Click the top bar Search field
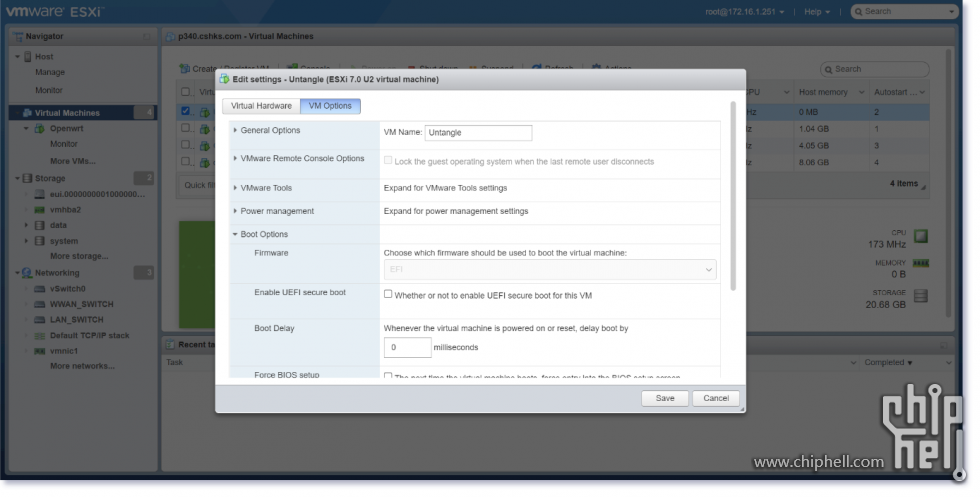Image resolution: width=980 pixels, height=497 pixels. click(x=904, y=12)
